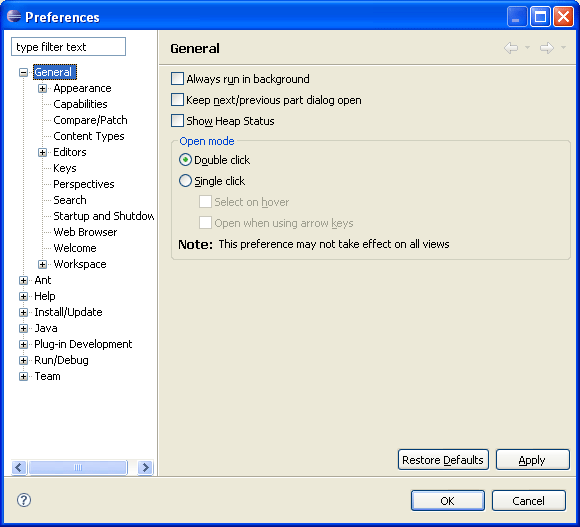580x527 pixels.
Task: Open Workspace preferences page
Action: pos(80,264)
